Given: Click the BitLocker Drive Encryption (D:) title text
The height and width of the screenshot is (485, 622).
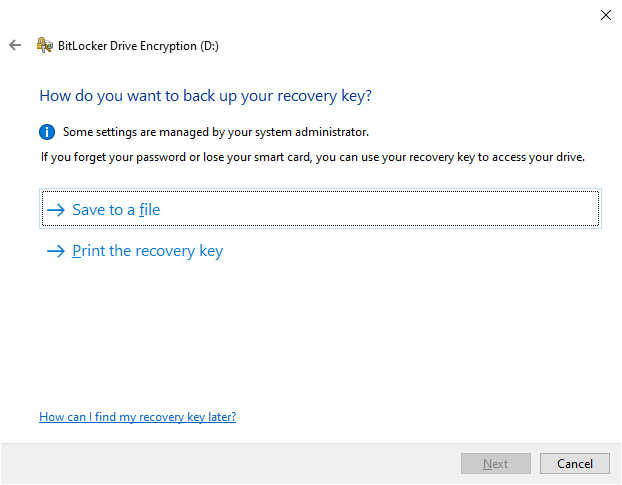Looking at the screenshot, I should coord(138,46).
